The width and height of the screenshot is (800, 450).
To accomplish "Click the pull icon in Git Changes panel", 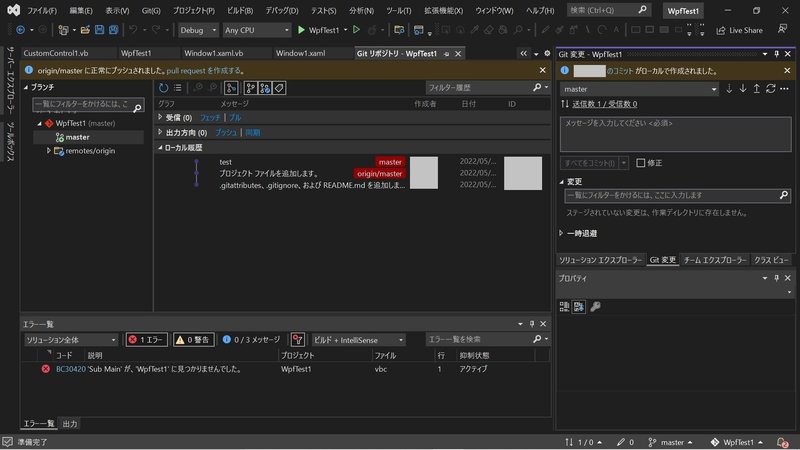I will click(743, 89).
